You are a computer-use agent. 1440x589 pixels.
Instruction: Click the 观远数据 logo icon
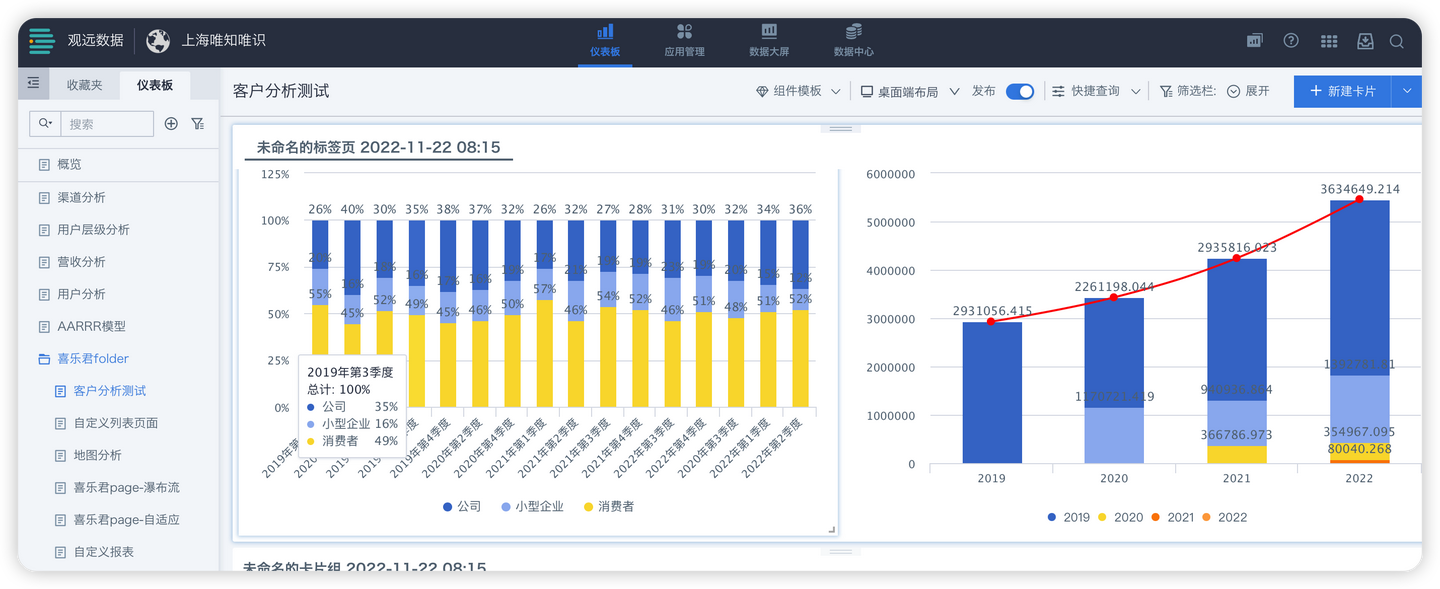click(x=42, y=41)
